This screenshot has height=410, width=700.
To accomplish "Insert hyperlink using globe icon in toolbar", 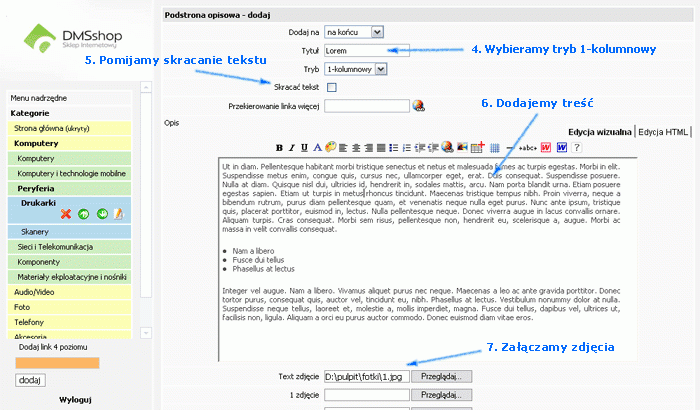I will (447, 147).
